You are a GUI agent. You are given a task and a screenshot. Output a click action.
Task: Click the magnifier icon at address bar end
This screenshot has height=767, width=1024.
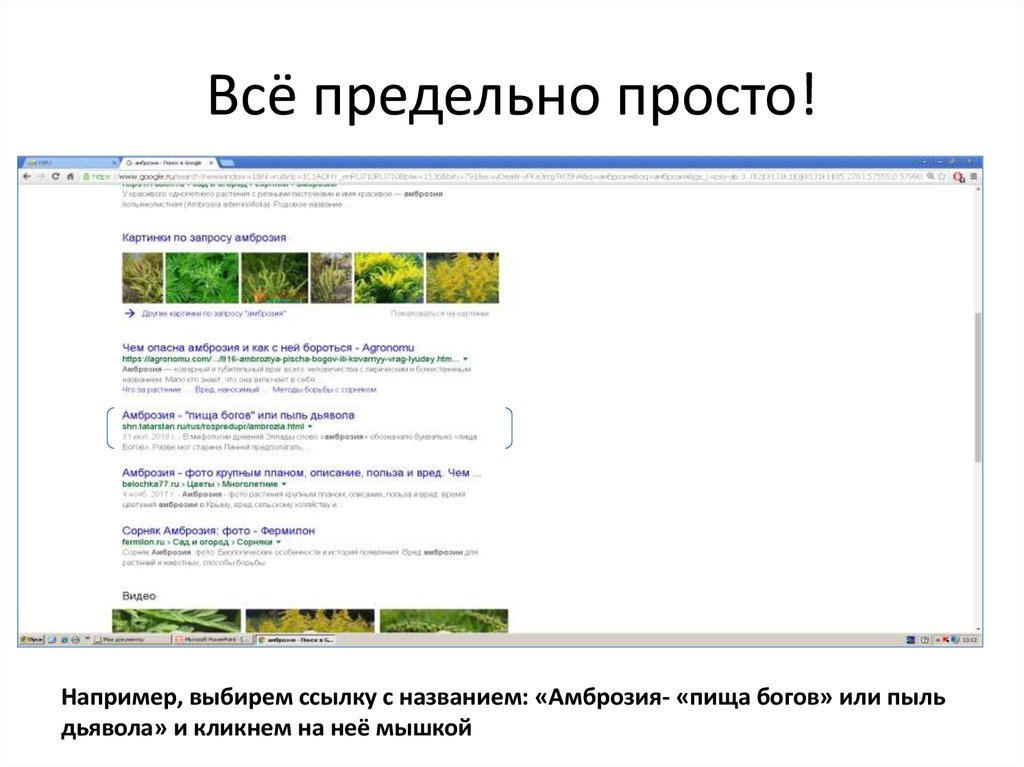(x=931, y=176)
